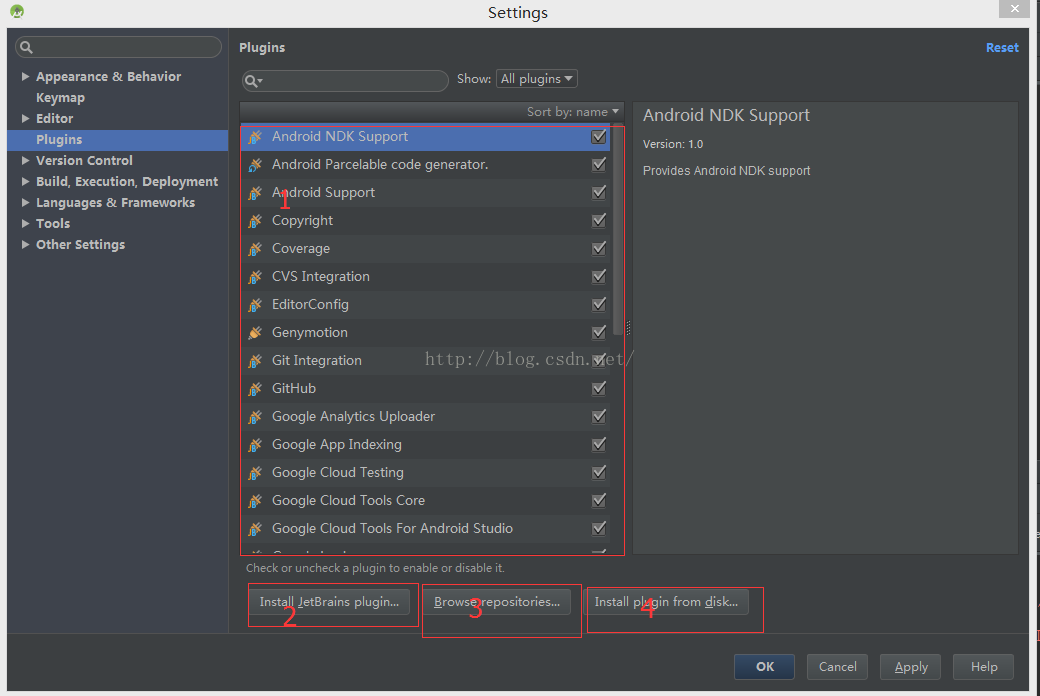1040x696 pixels.
Task: Click the Coverage plugin icon
Action: (x=255, y=249)
